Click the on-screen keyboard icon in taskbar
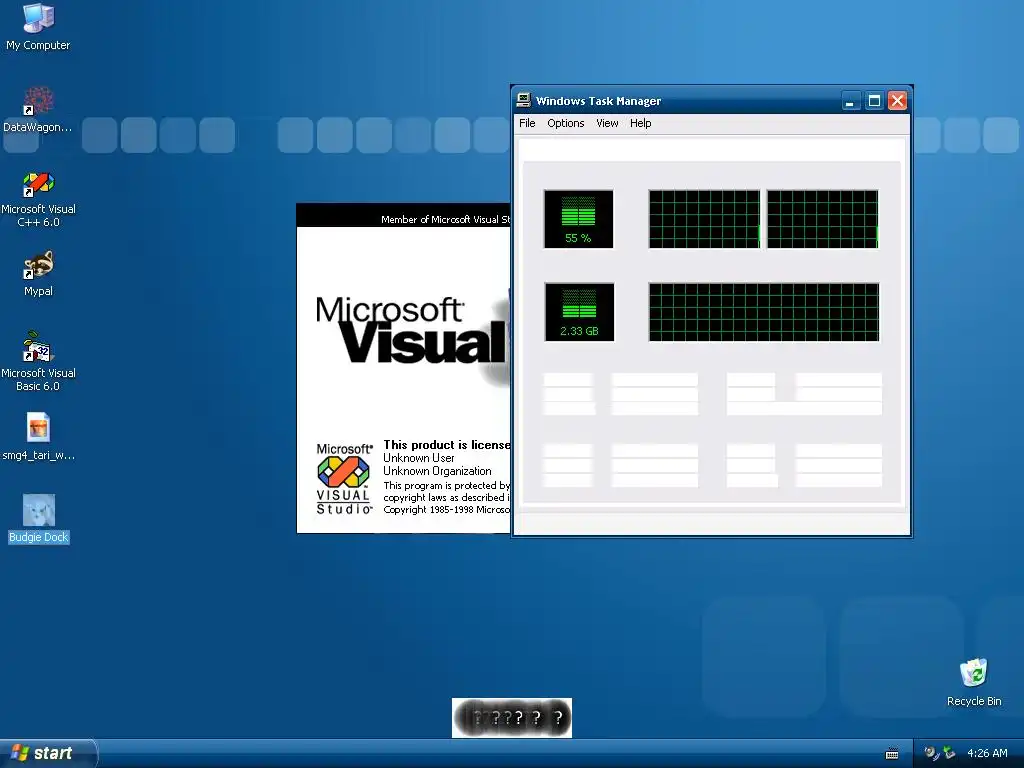Image resolution: width=1024 pixels, height=768 pixels. [x=891, y=754]
